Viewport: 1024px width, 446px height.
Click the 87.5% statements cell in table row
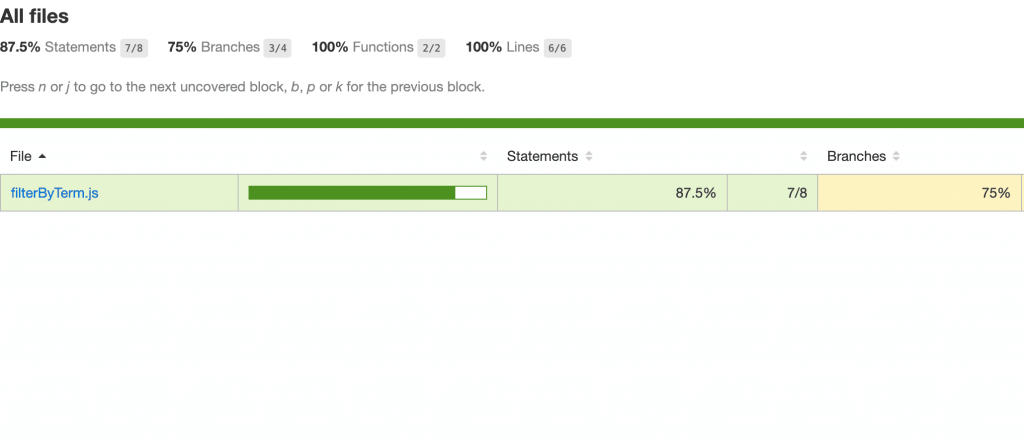(695, 193)
